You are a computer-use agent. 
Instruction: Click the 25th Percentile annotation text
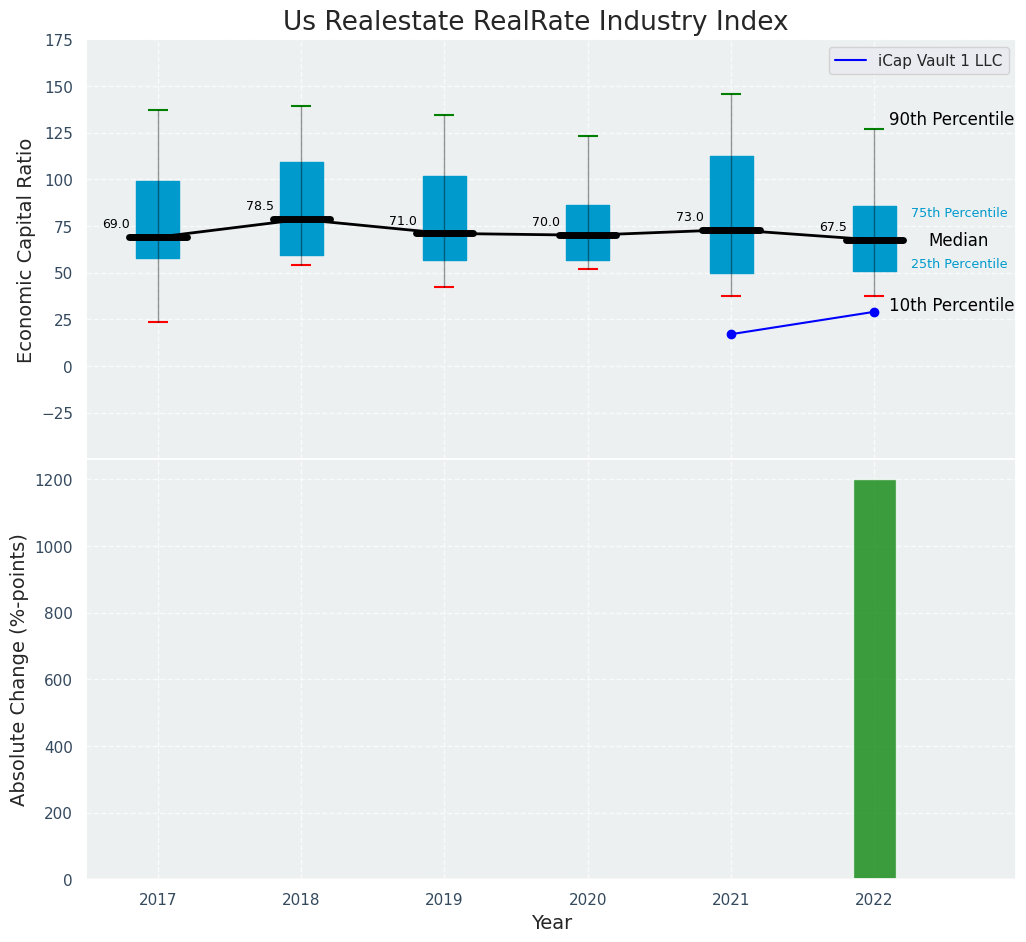coord(958,264)
